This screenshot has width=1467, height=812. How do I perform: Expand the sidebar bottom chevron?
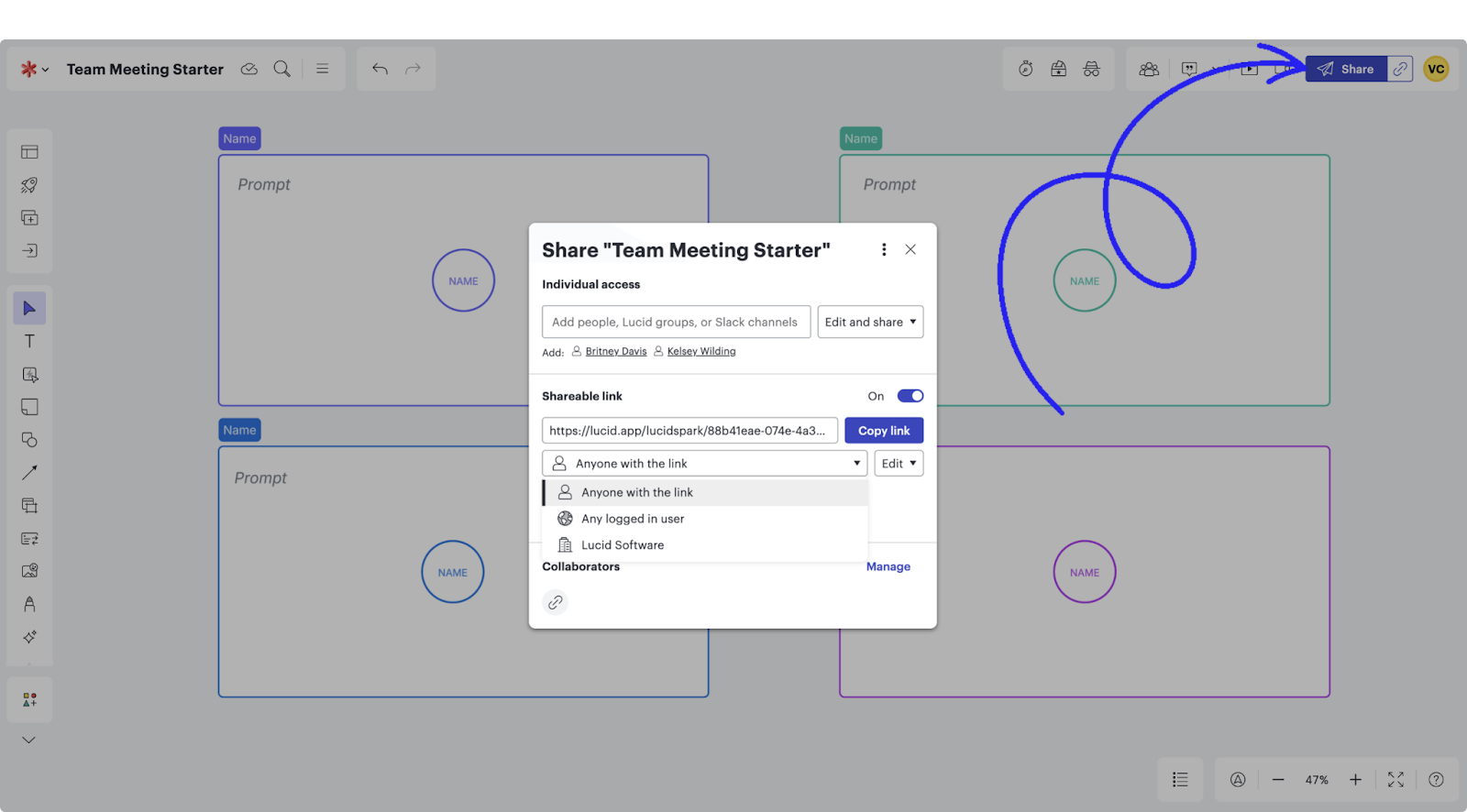[x=29, y=741]
